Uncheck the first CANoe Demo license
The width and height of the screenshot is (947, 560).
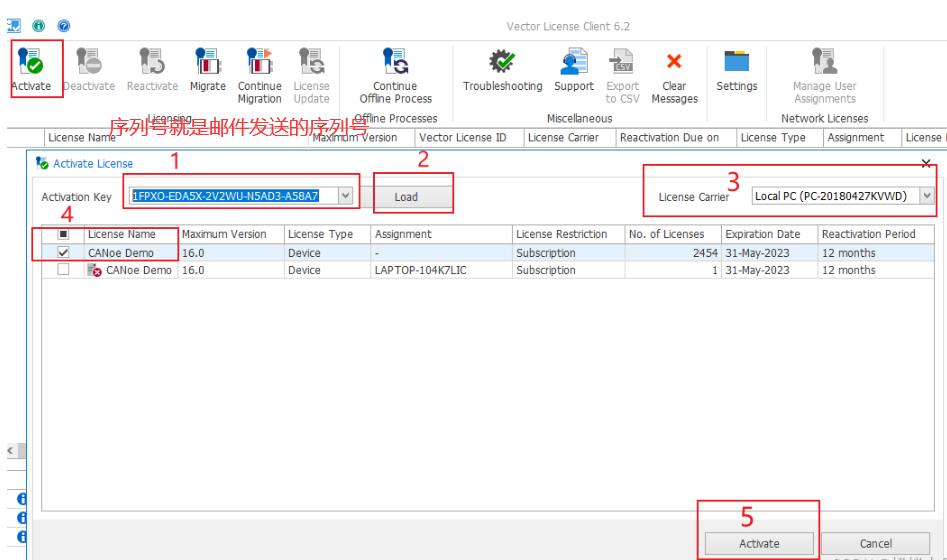63,252
